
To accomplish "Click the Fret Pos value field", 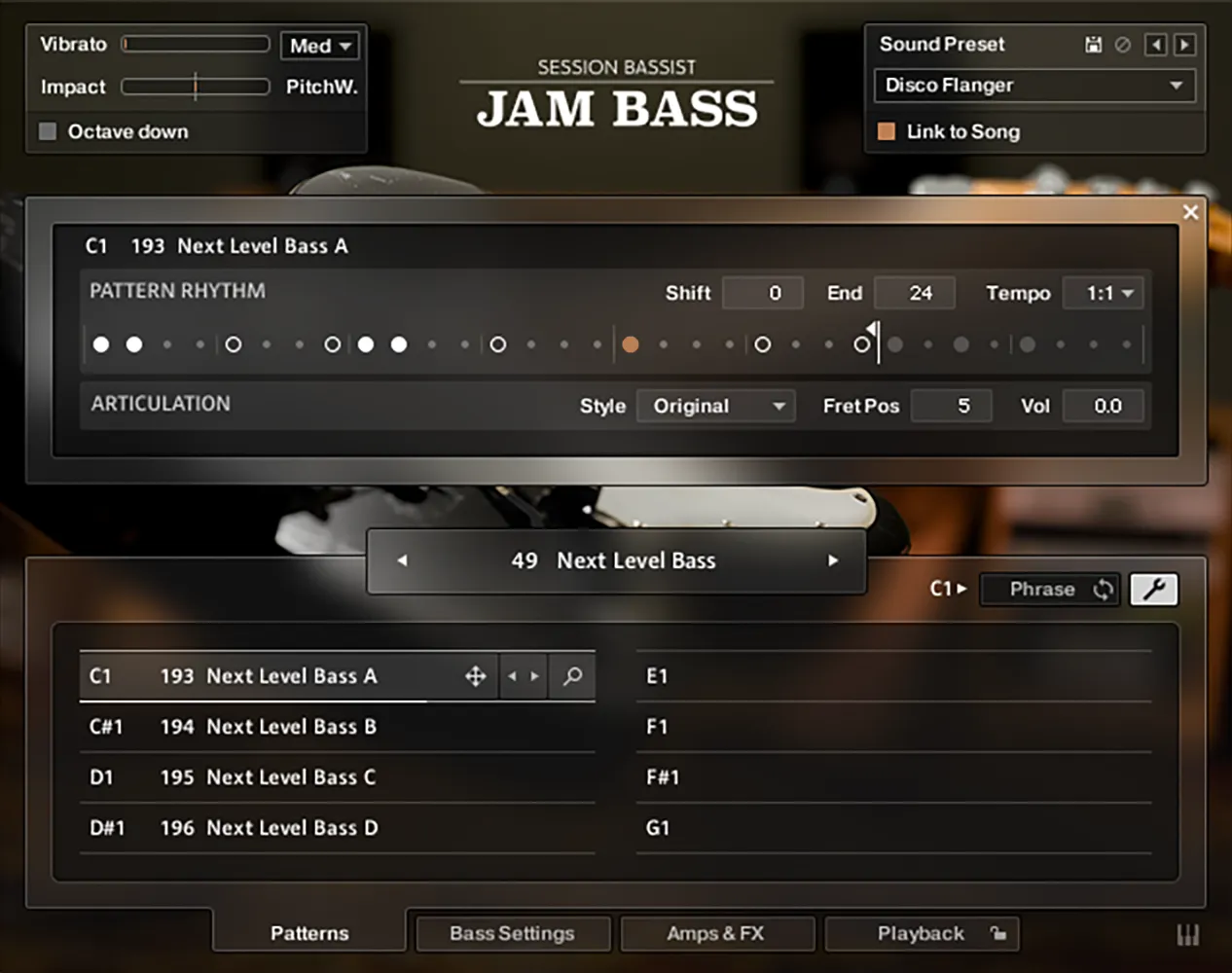I will pyautogui.click(x=951, y=406).
